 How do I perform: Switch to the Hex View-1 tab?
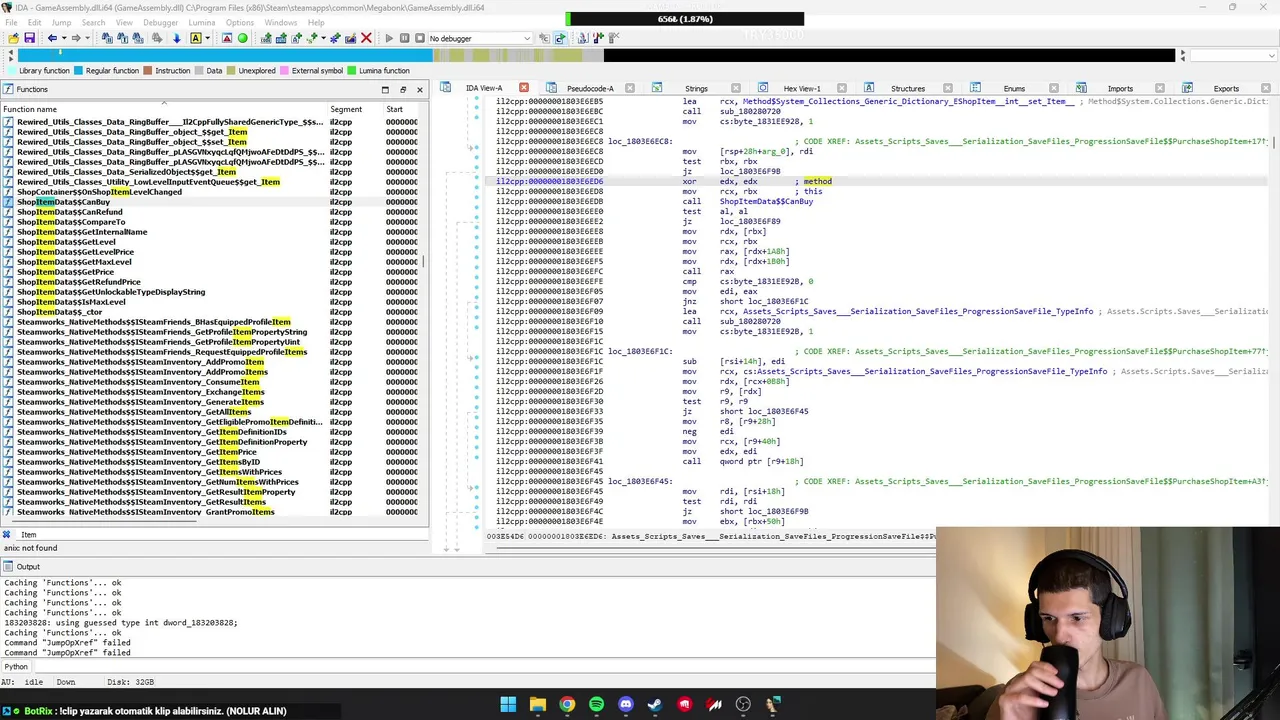click(801, 88)
